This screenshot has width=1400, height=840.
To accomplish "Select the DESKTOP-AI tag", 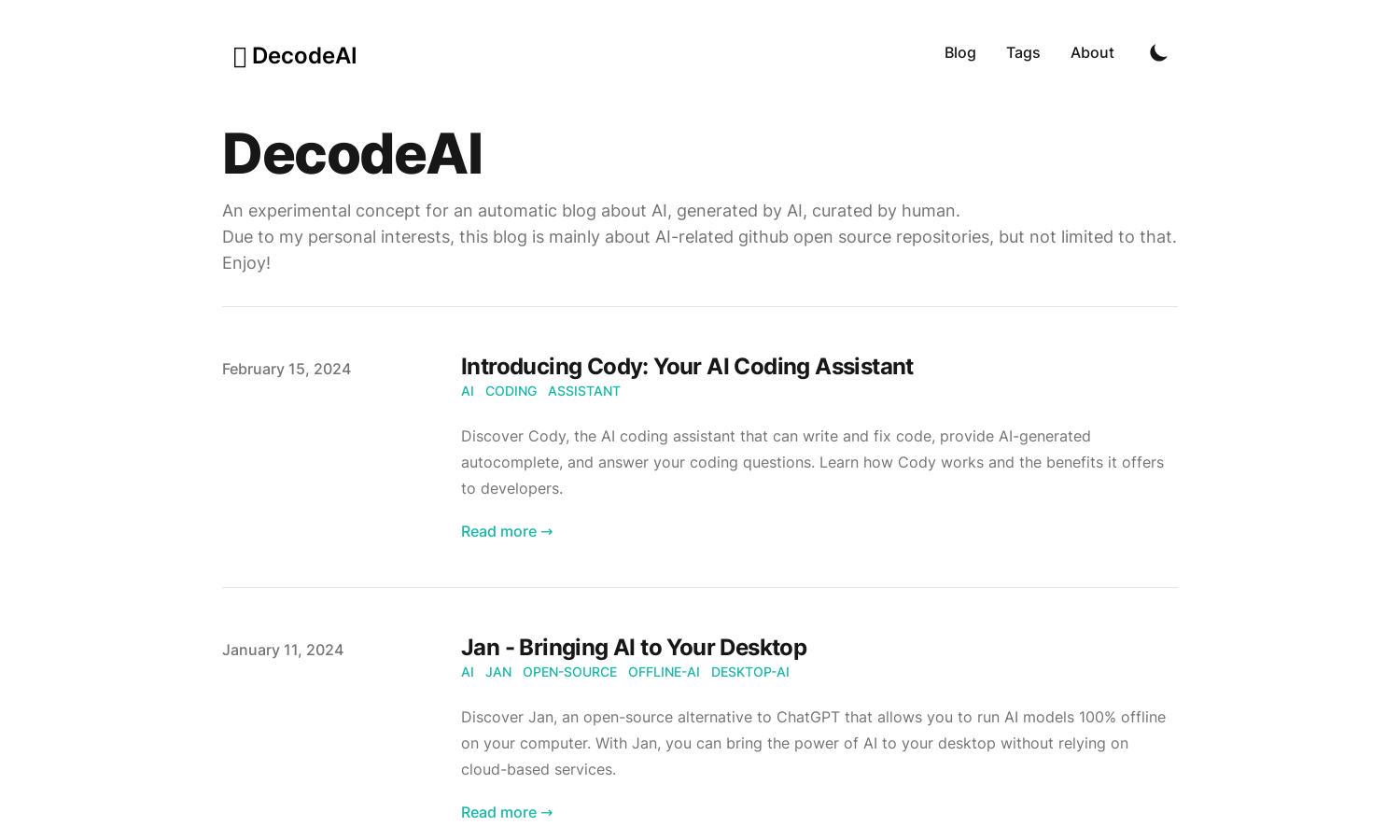I will [750, 672].
